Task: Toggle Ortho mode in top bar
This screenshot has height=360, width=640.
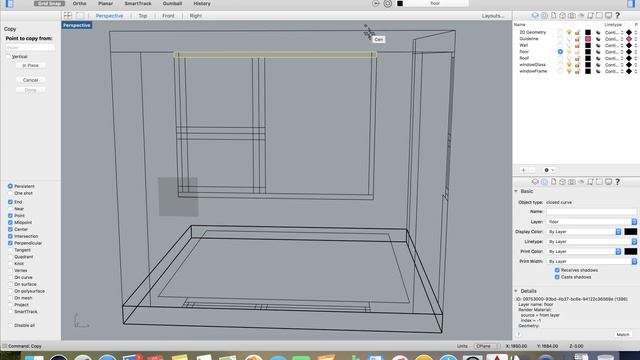Action: pyautogui.click(x=79, y=3)
